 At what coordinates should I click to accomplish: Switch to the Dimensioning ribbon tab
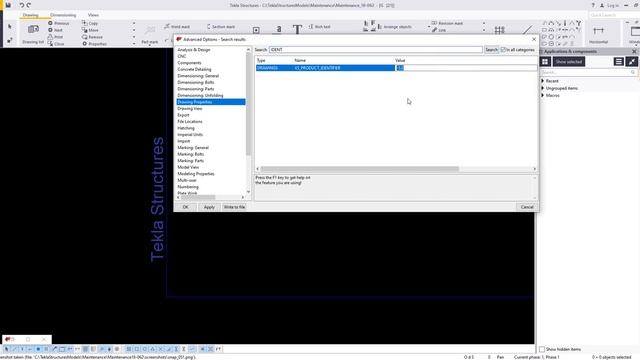pos(63,15)
